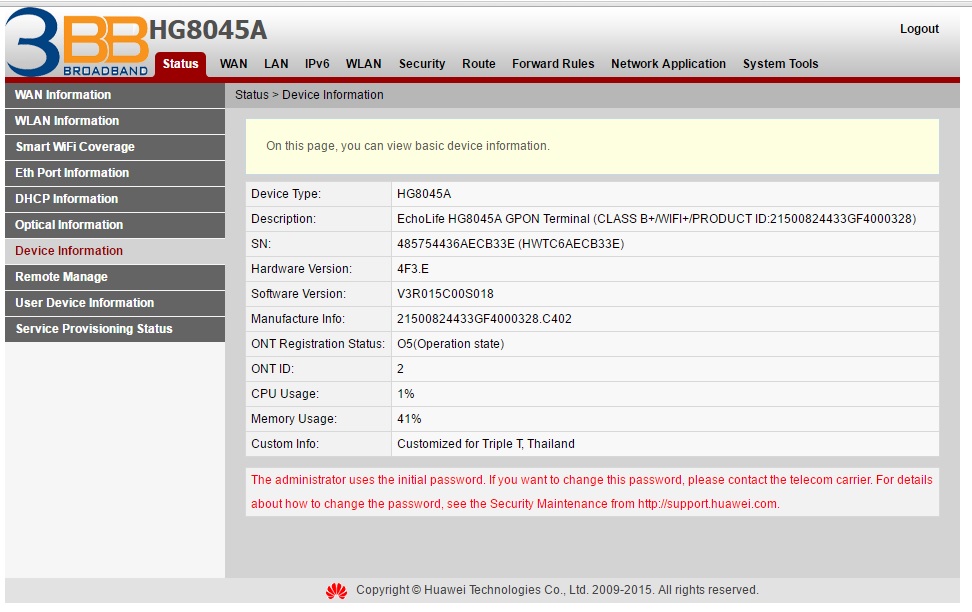Open the Status tab
Image resolution: width=972 pixels, height=612 pixels.
point(180,64)
